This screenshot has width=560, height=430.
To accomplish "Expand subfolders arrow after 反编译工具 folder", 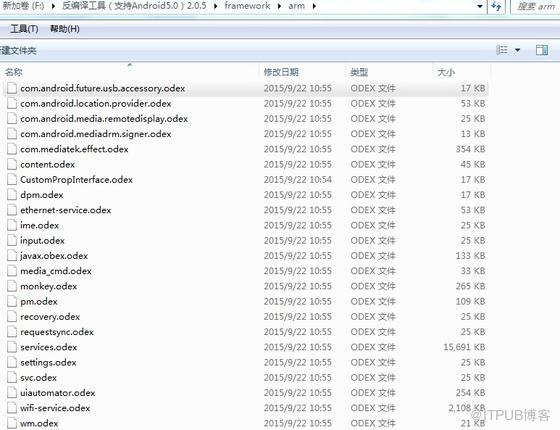I will 216,6.
